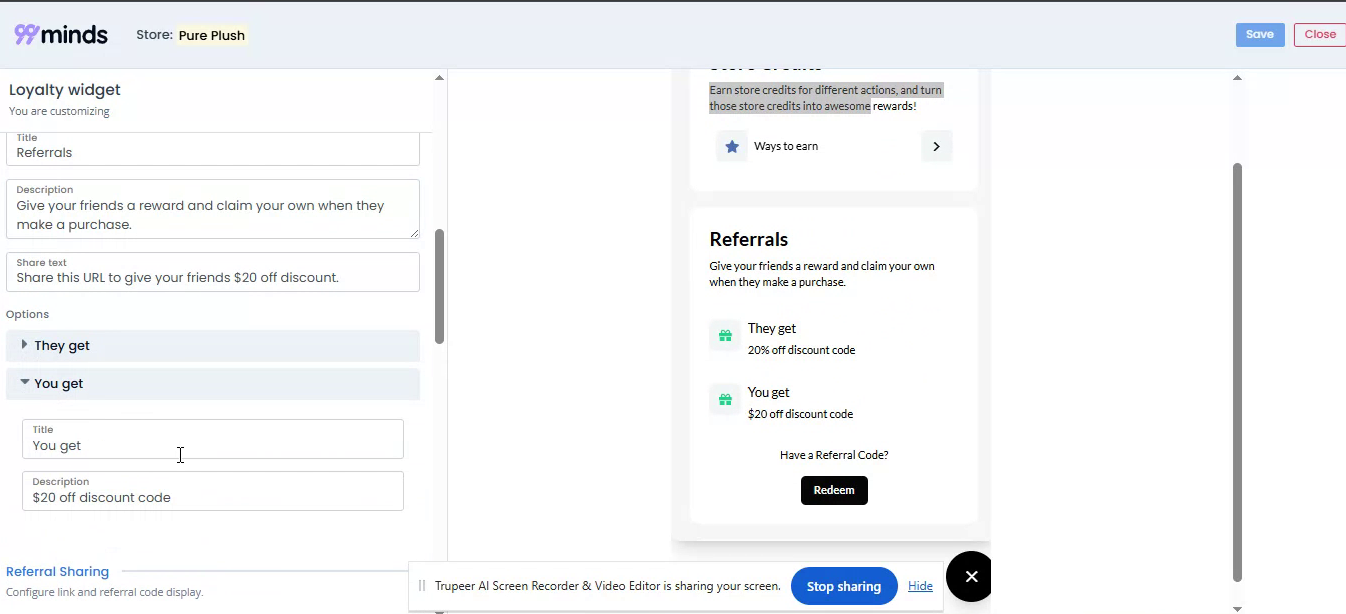1346x614 pixels.
Task: Click Have a Referral Code? text
Action: coord(834,455)
